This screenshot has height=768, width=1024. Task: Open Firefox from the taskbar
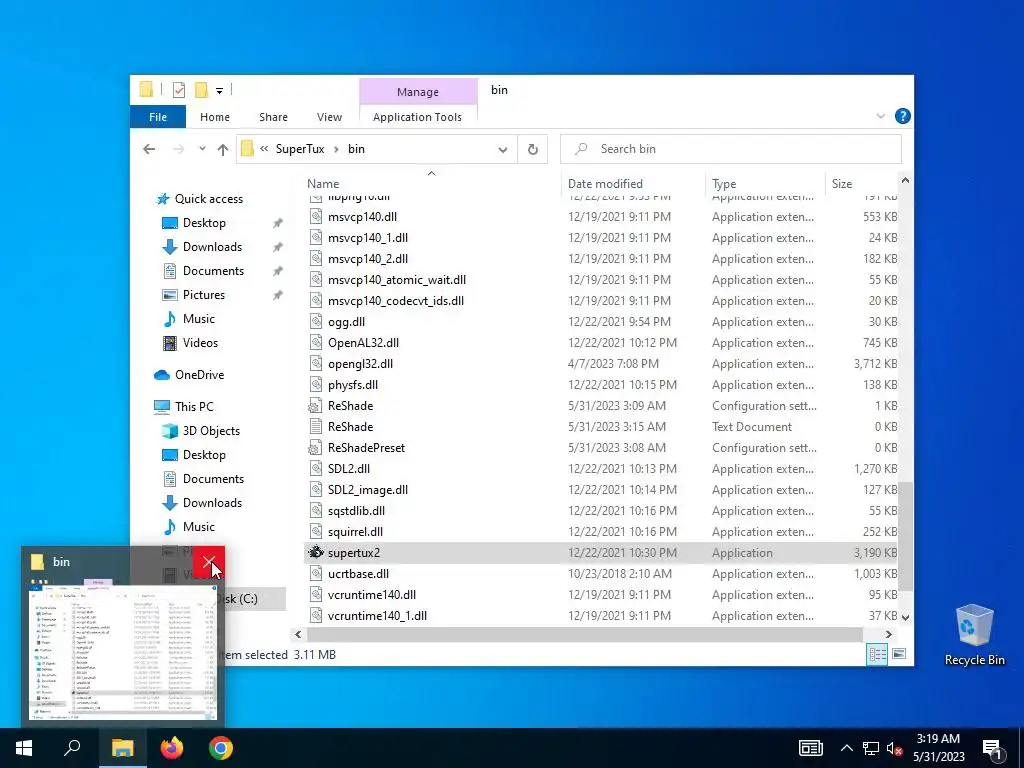[172, 748]
